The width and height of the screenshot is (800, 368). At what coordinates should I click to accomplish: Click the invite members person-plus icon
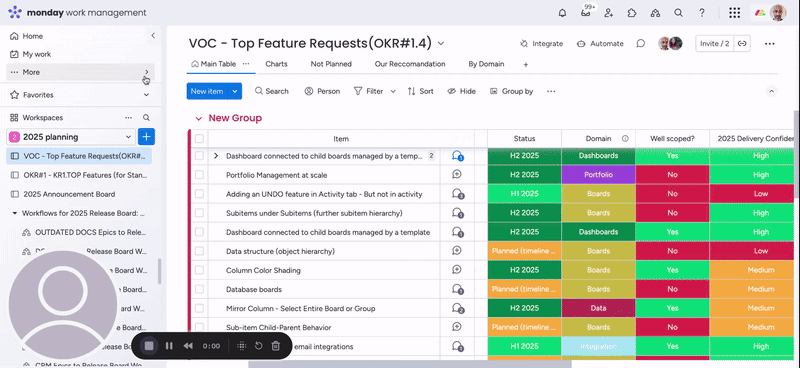tap(608, 13)
